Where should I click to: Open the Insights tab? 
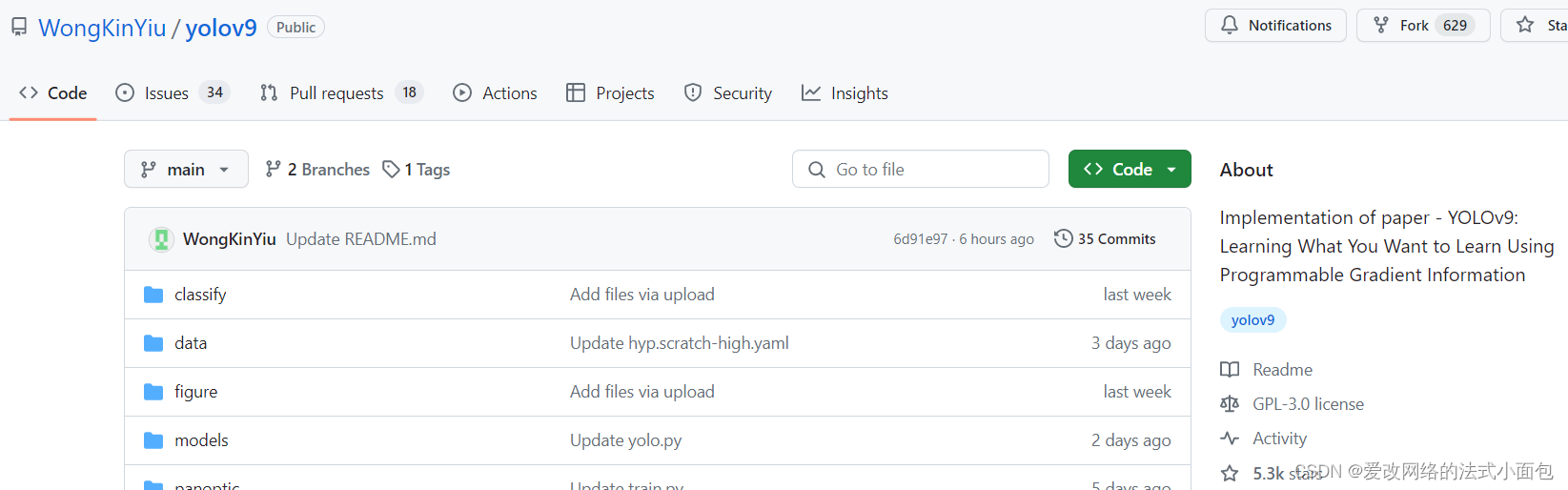845,92
